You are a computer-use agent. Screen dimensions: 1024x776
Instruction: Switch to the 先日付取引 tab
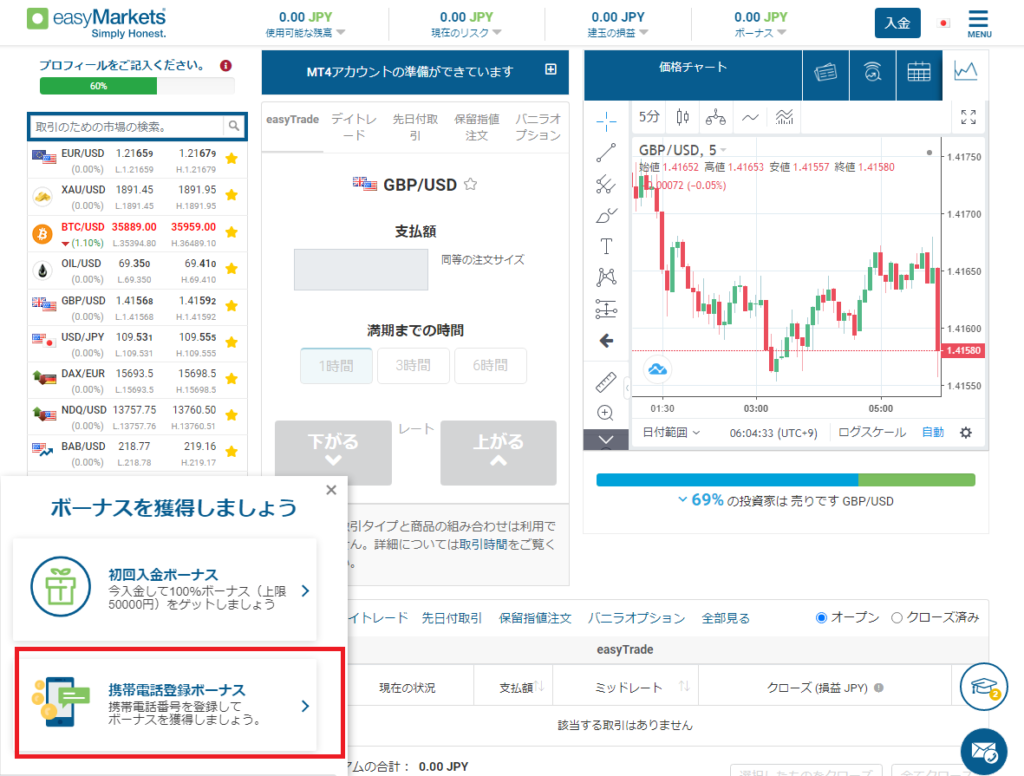pos(415,127)
